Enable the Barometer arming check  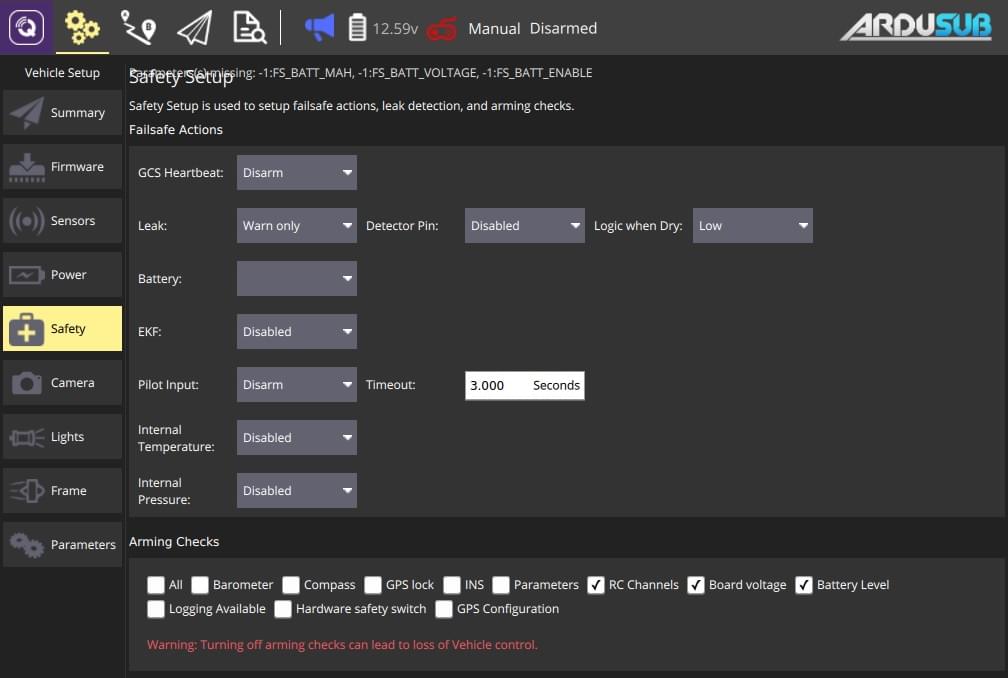(x=200, y=584)
